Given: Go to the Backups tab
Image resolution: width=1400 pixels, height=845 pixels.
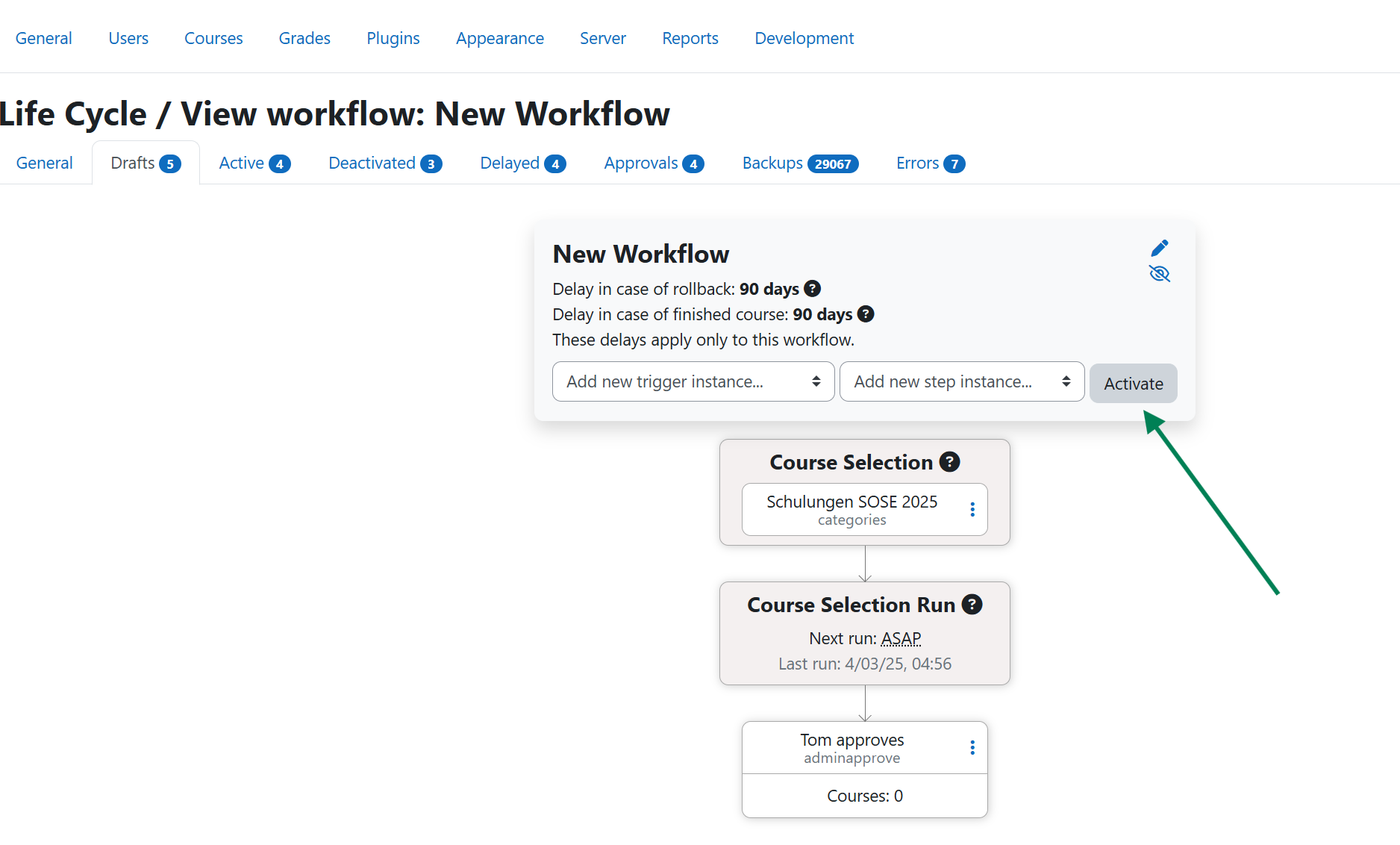Looking at the screenshot, I should tap(799, 163).
